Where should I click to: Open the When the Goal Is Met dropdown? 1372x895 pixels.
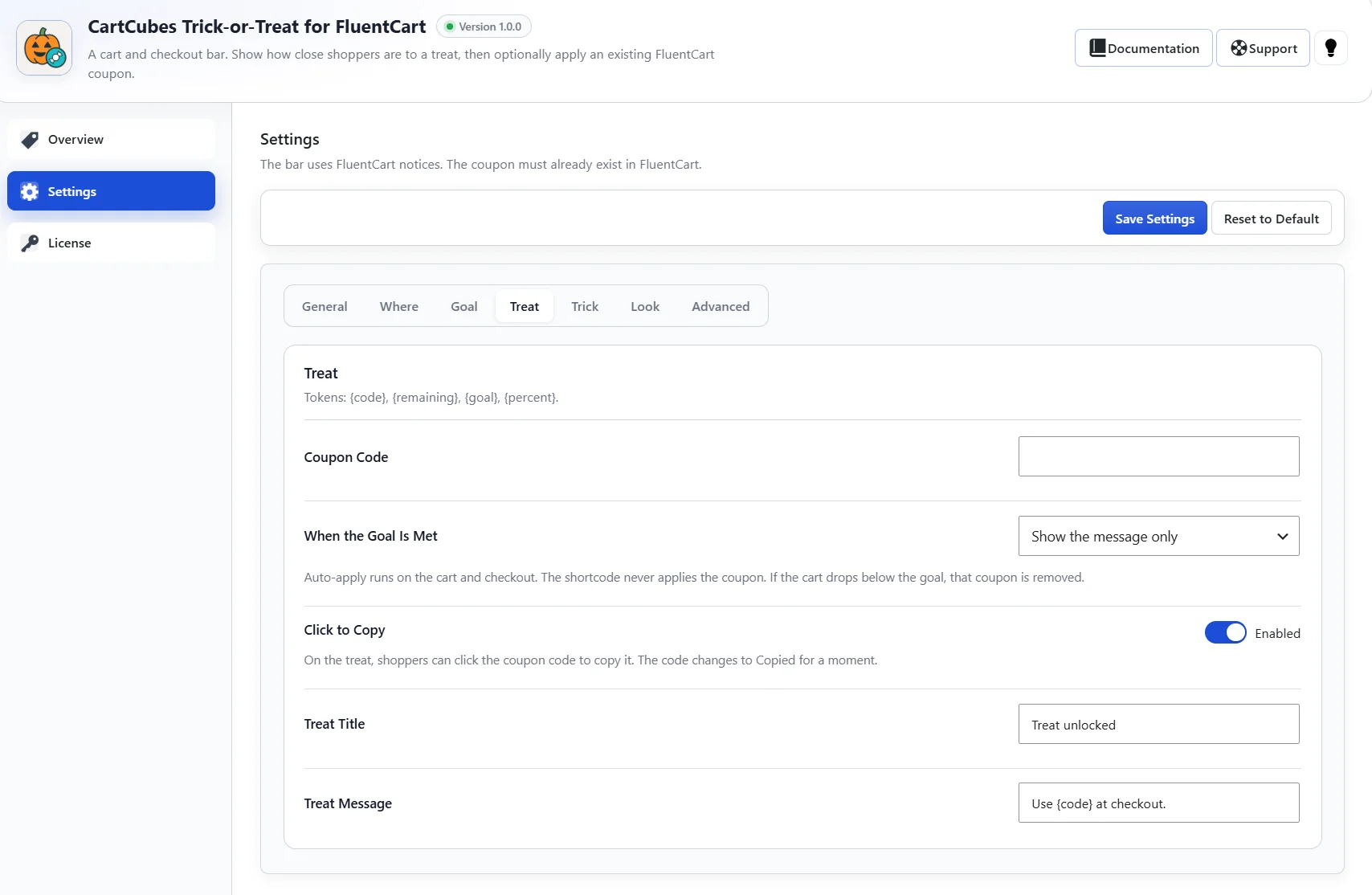(1159, 536)
